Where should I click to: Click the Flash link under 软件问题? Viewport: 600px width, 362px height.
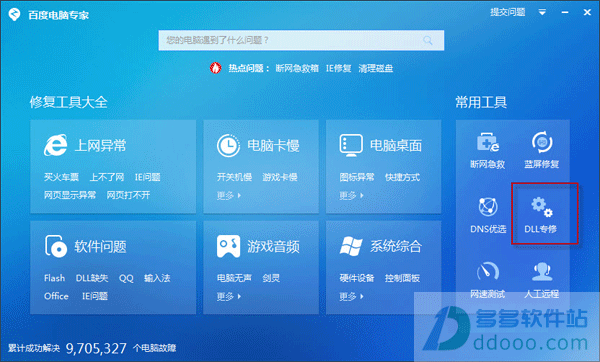54,278
